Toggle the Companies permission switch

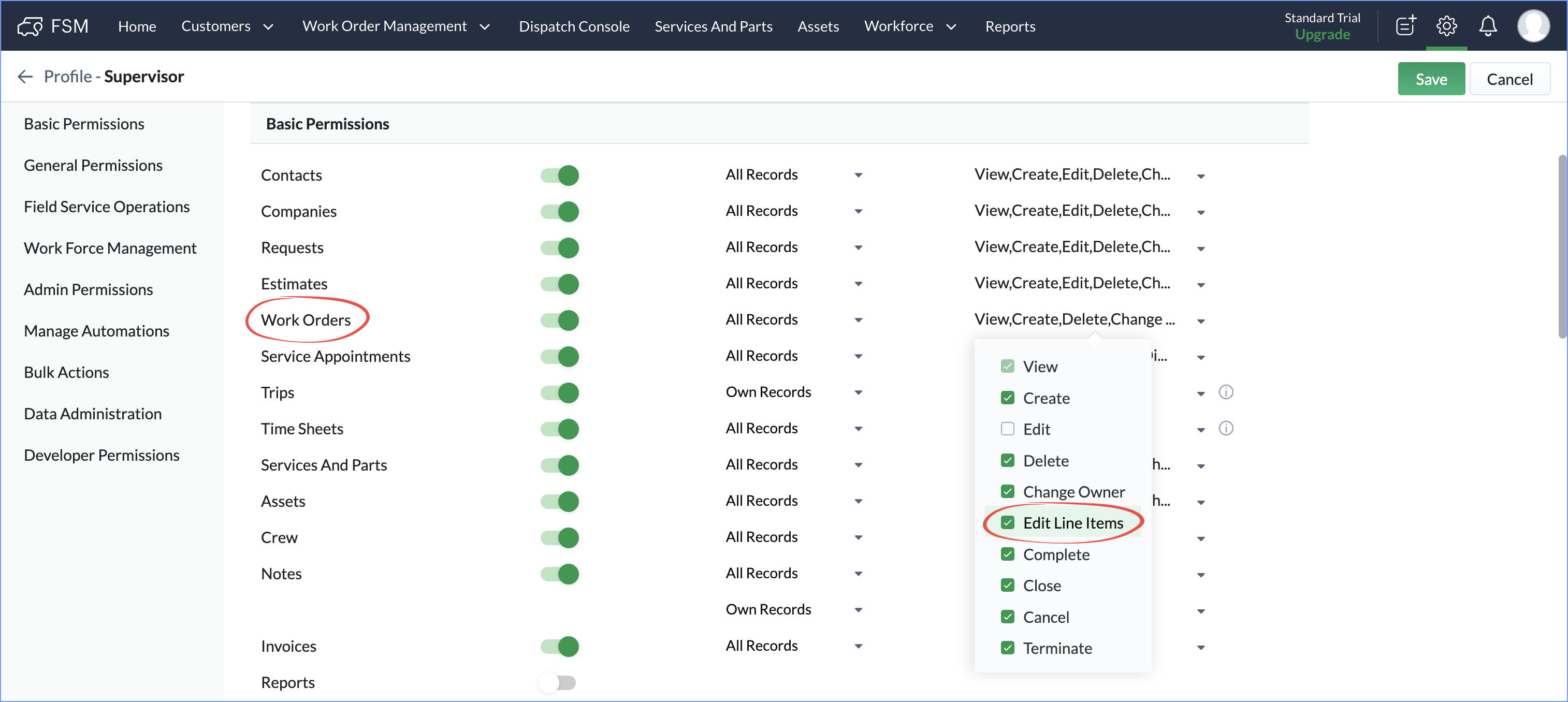(559, 212)
